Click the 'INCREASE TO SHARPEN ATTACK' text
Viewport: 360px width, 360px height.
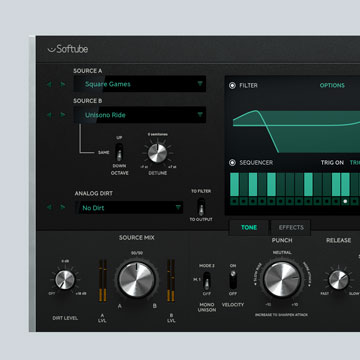tap(282, 315)
